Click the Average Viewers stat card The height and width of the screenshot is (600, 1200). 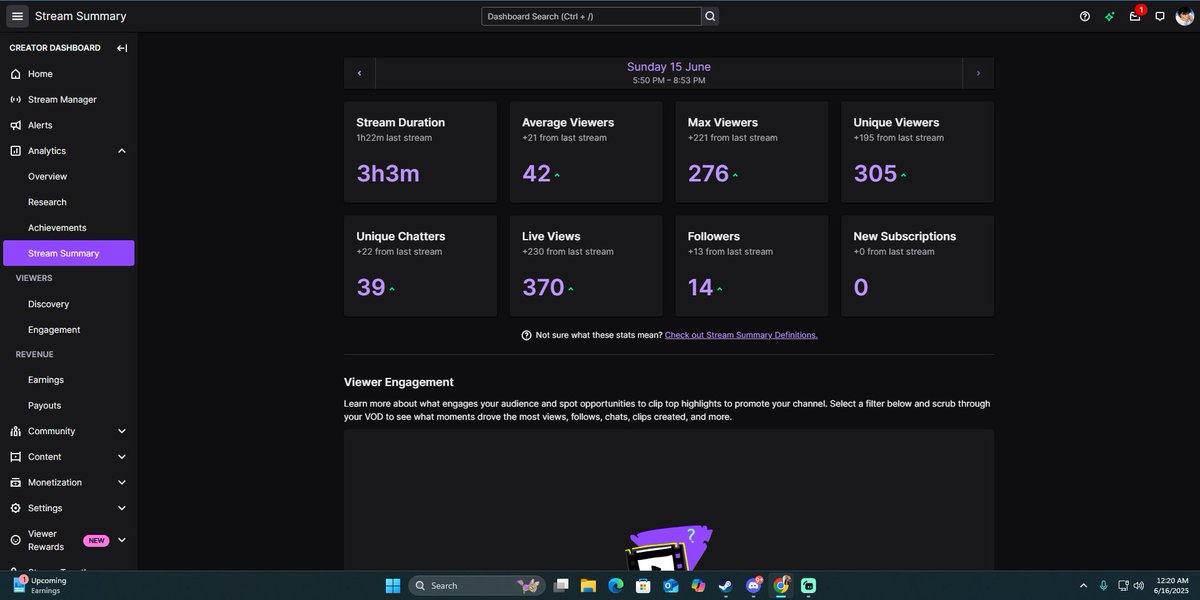pyautogui.click(x=586, y=152)
